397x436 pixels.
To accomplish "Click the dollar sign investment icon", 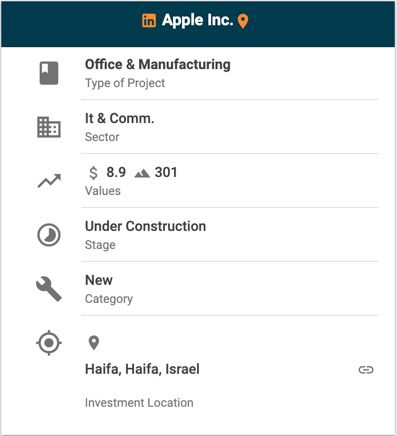I will [94, 173].
